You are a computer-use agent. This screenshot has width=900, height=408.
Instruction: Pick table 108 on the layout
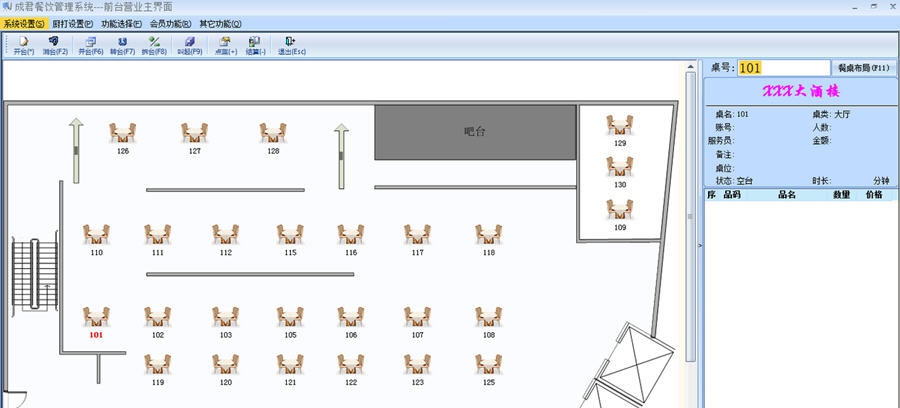pos(488,317)
